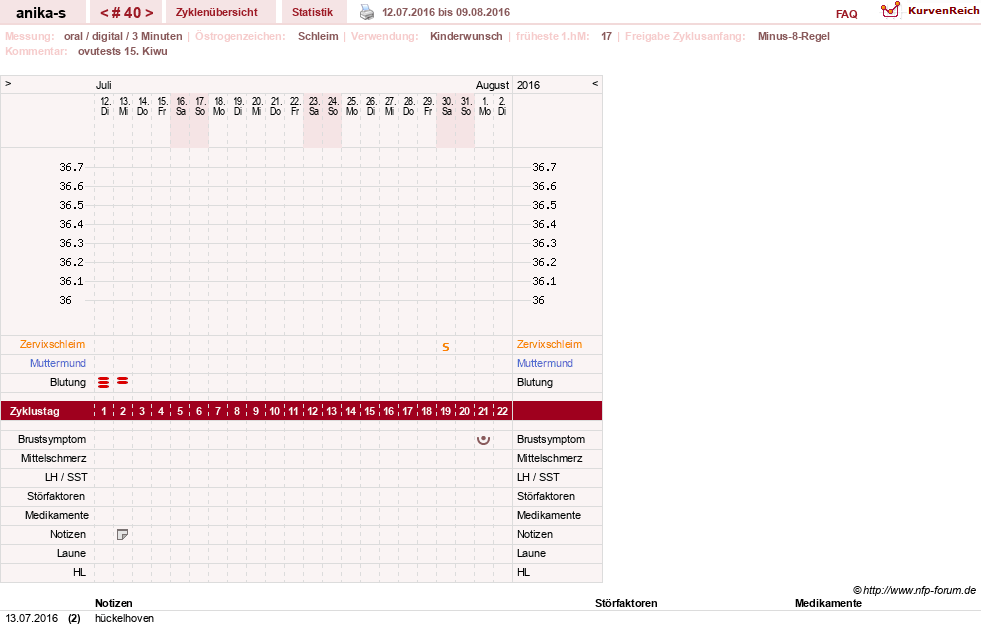
Task: Click the Minus-8-Regel value
Action: coord(793,36)
